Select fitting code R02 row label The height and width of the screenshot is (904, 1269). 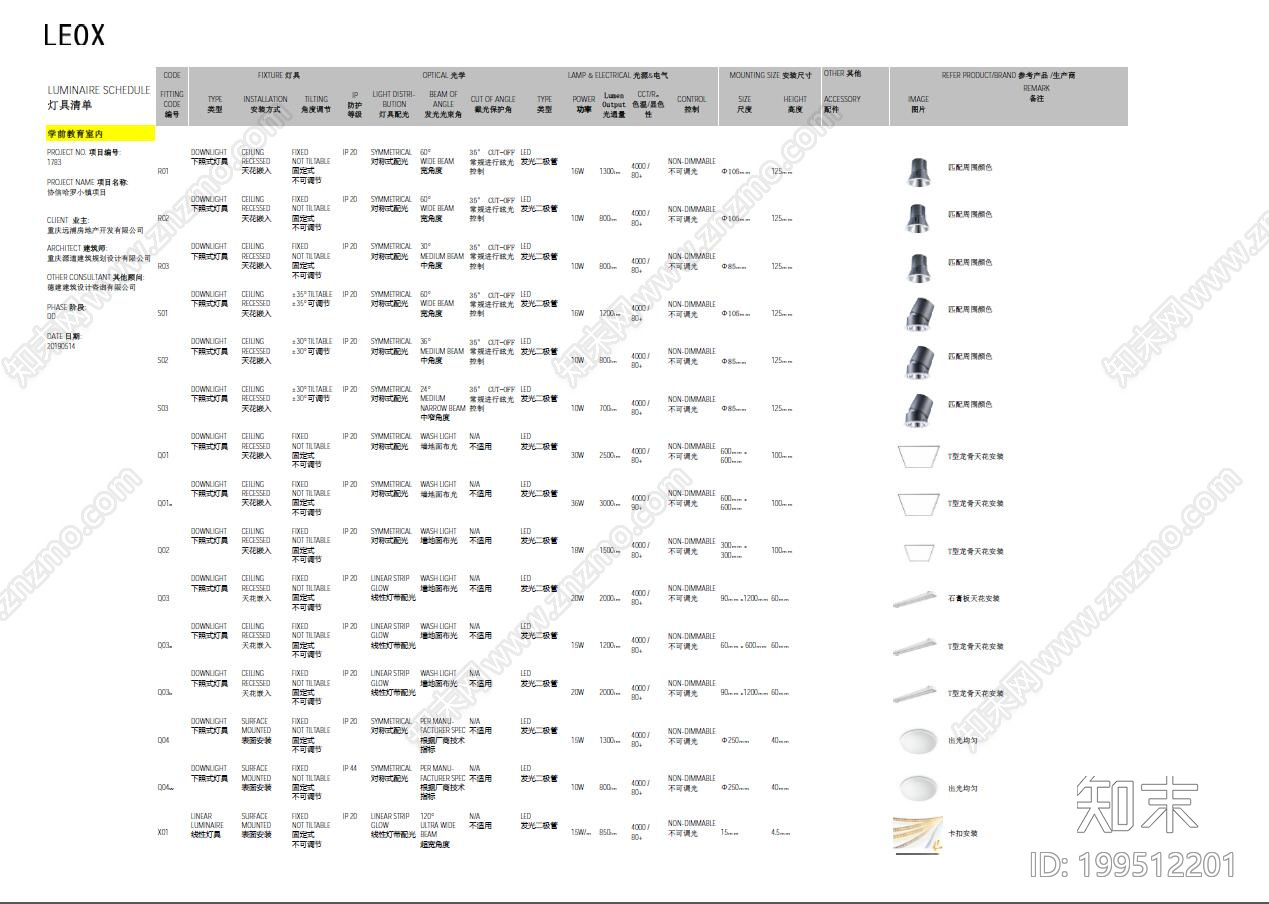163,218
